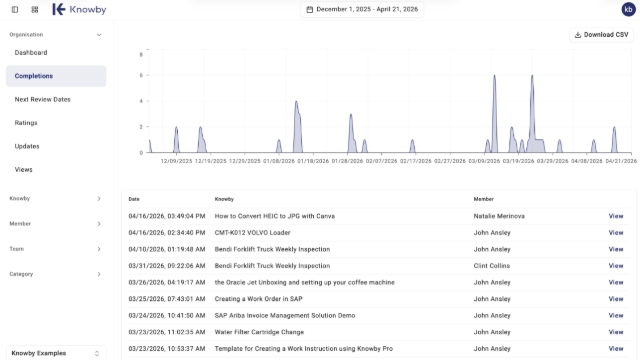Click the chart axis label 12/09/2025
Screen dimensions: 640x360
176,161
